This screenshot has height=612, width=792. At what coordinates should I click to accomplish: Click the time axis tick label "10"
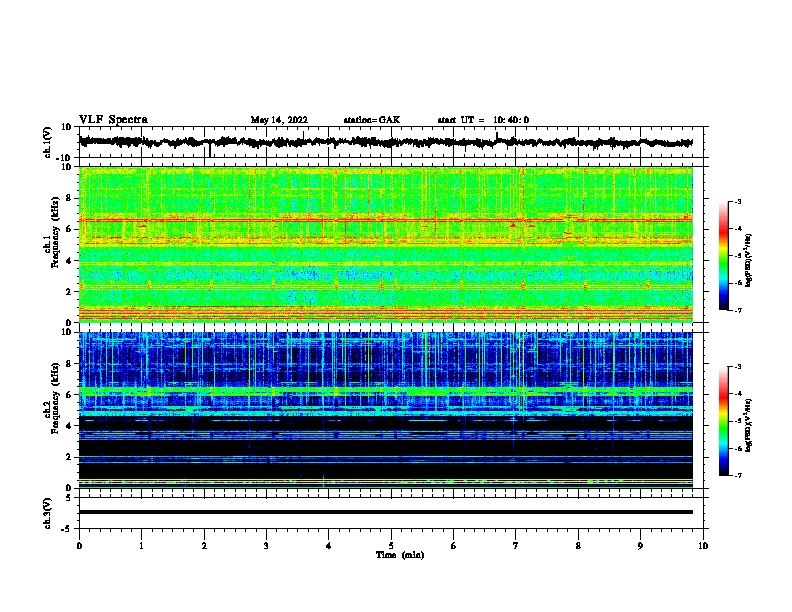[x=703, y=546]
